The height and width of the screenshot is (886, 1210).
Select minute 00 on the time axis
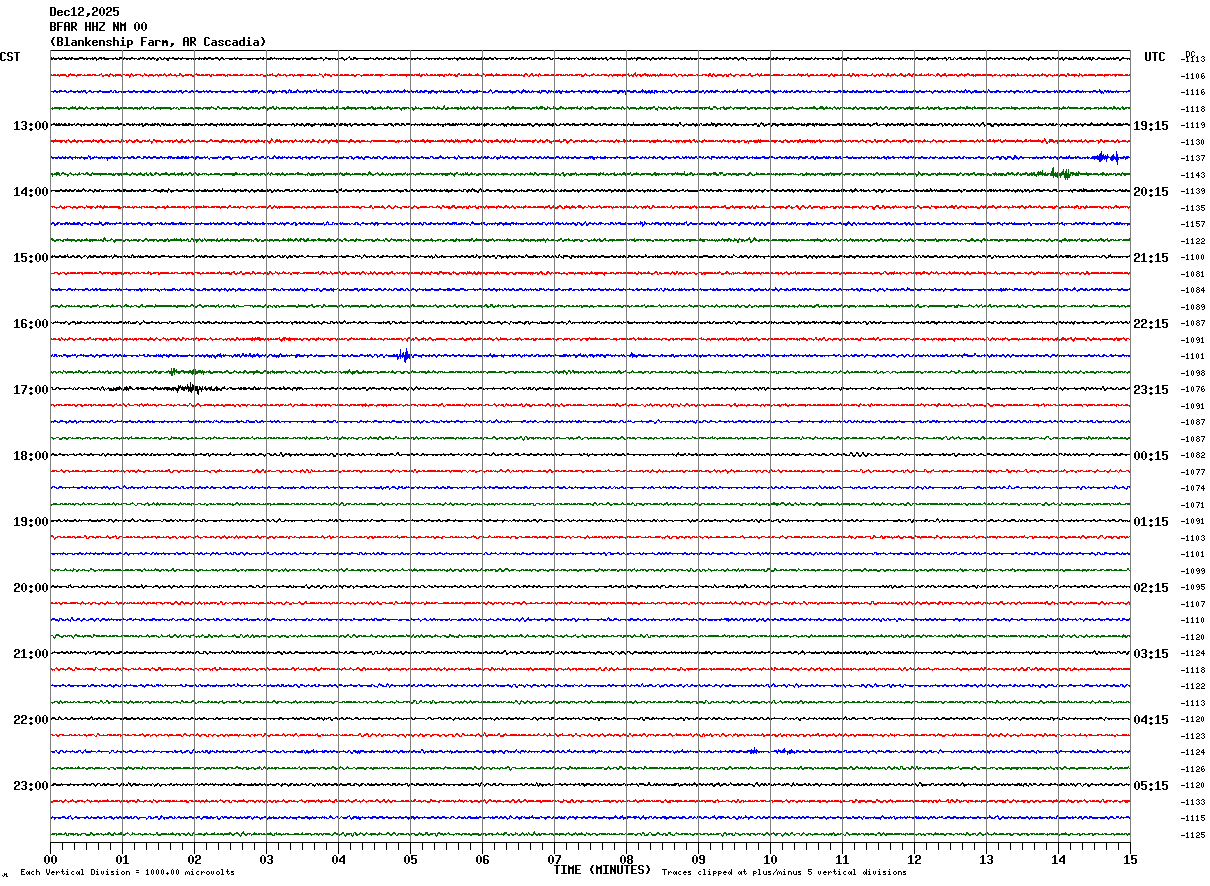50,859
